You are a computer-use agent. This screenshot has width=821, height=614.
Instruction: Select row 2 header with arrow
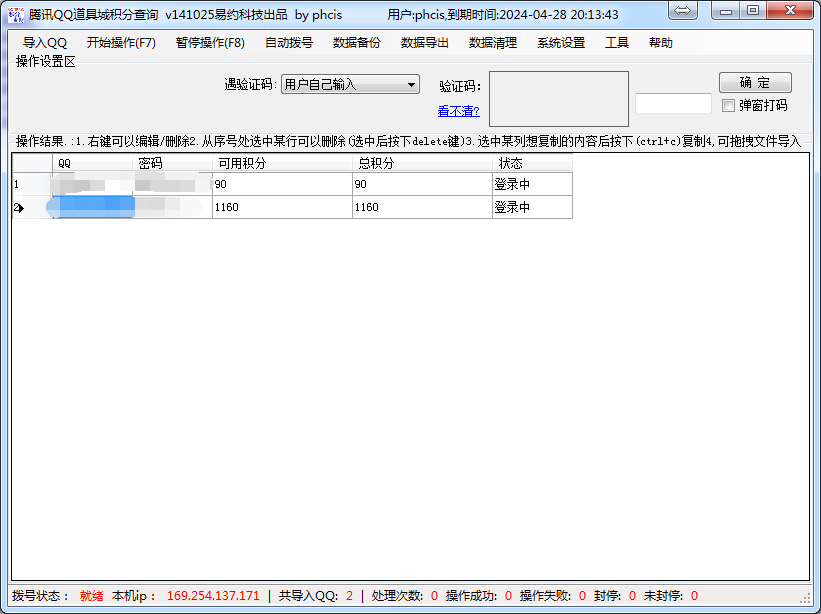click(x=32, y=208)
